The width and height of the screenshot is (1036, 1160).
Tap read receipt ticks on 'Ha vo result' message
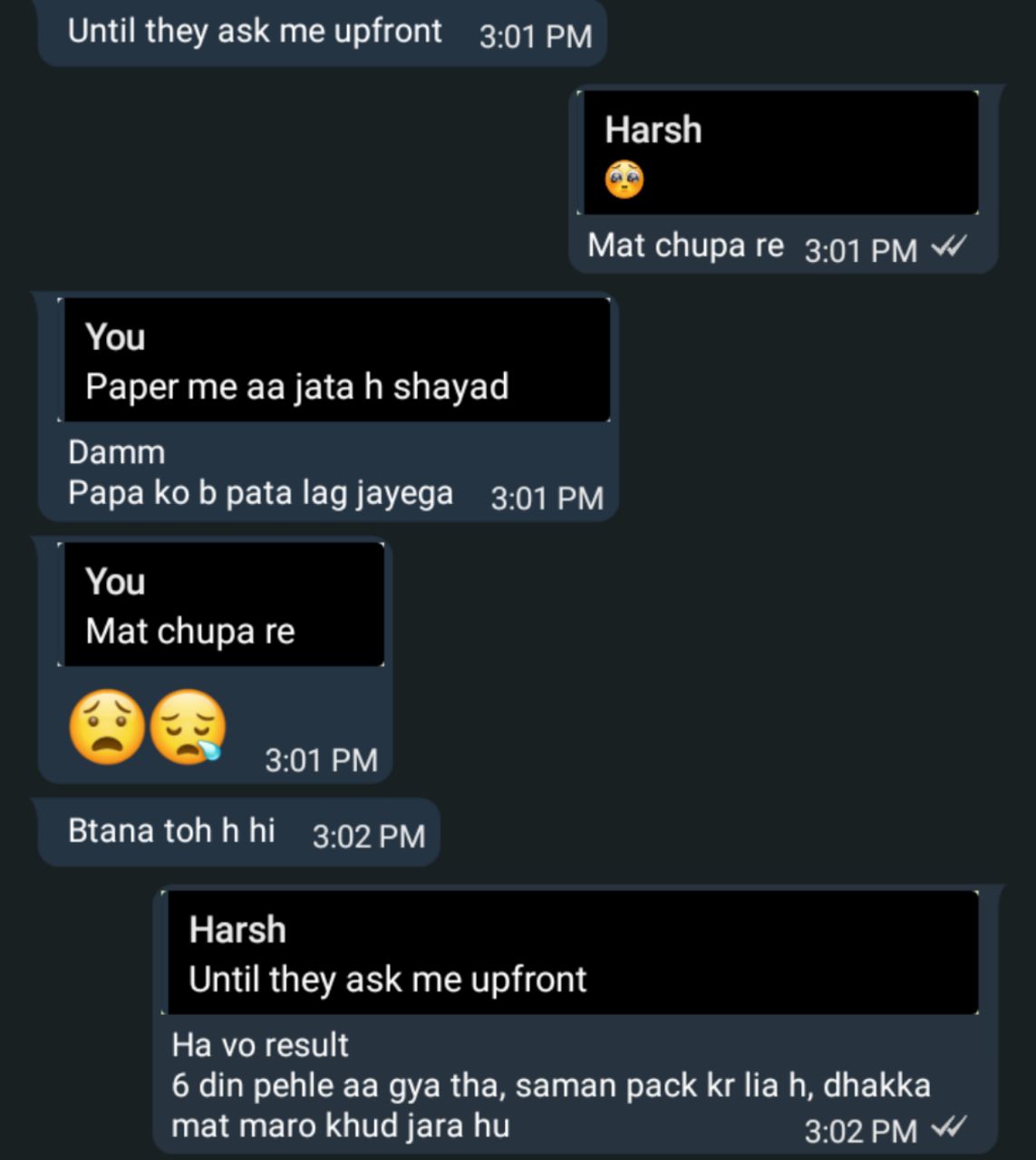[x=949, y=1127]
